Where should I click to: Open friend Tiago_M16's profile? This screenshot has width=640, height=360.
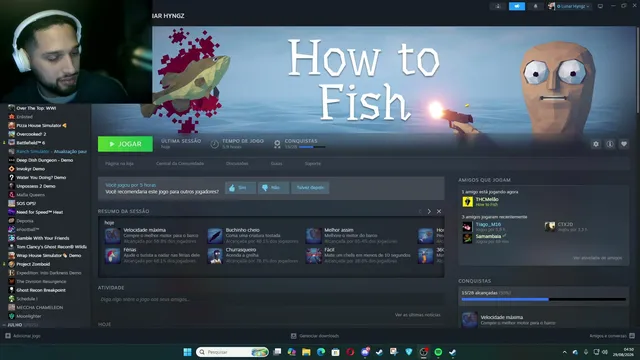[488, 224]
